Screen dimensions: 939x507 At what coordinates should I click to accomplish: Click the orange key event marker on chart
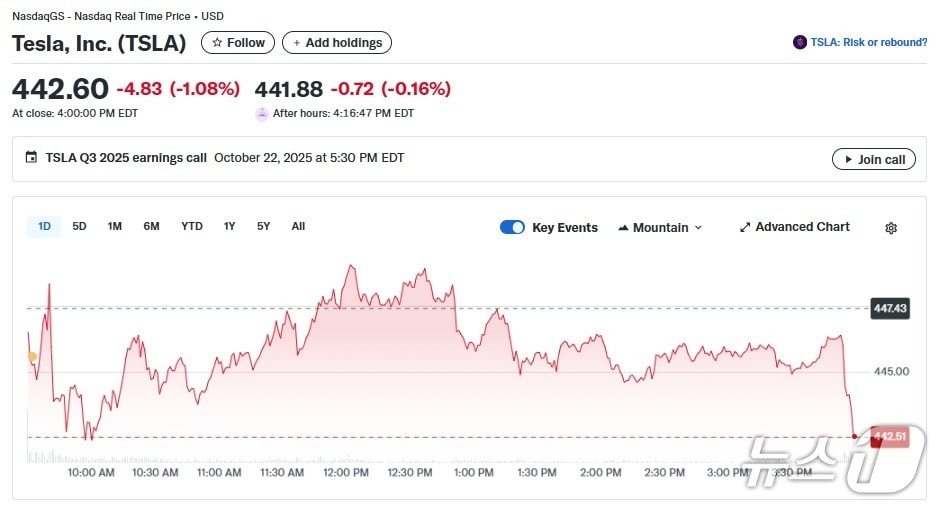(32, 357)
